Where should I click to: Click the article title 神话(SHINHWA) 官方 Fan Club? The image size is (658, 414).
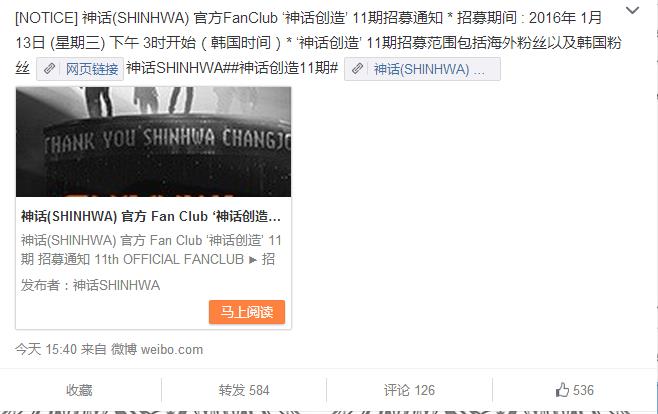[x=151, y=216]
